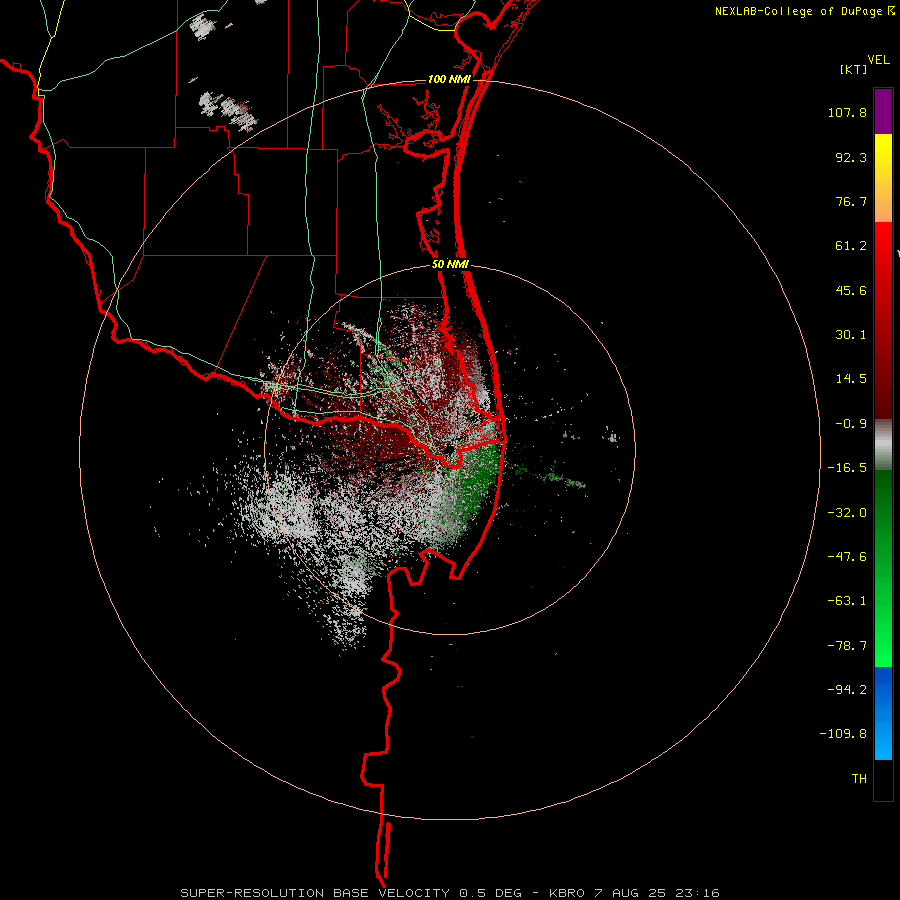Select the 30.1 velocity scale value
This screenshot has width=900, height=900.
(851, 335)
